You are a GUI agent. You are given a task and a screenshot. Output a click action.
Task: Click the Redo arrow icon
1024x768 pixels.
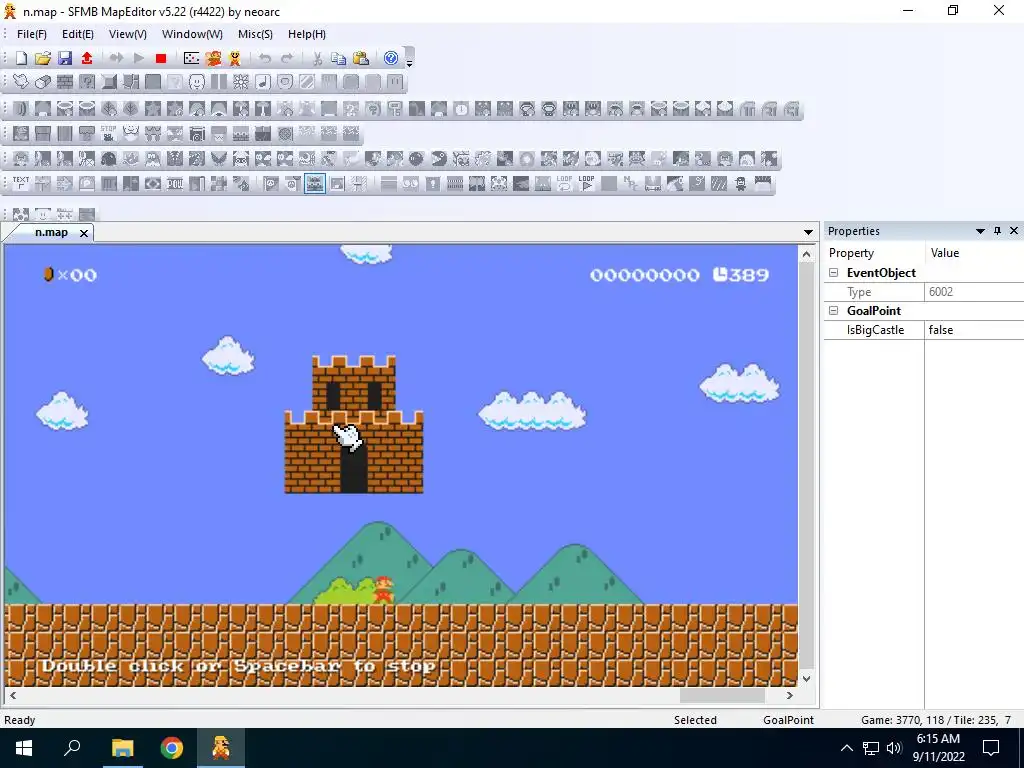(287, 58)
